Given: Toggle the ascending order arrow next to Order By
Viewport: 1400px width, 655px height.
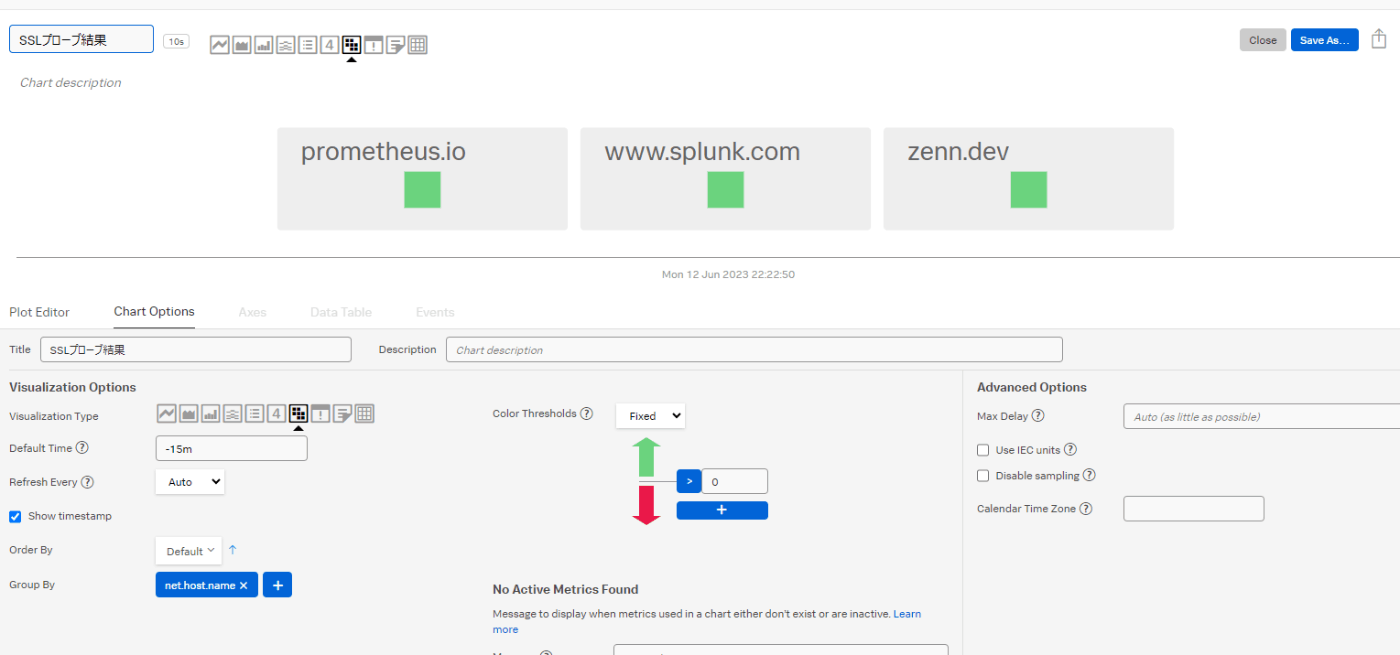Looking at the screenshot, I should (x=233, y=550).
